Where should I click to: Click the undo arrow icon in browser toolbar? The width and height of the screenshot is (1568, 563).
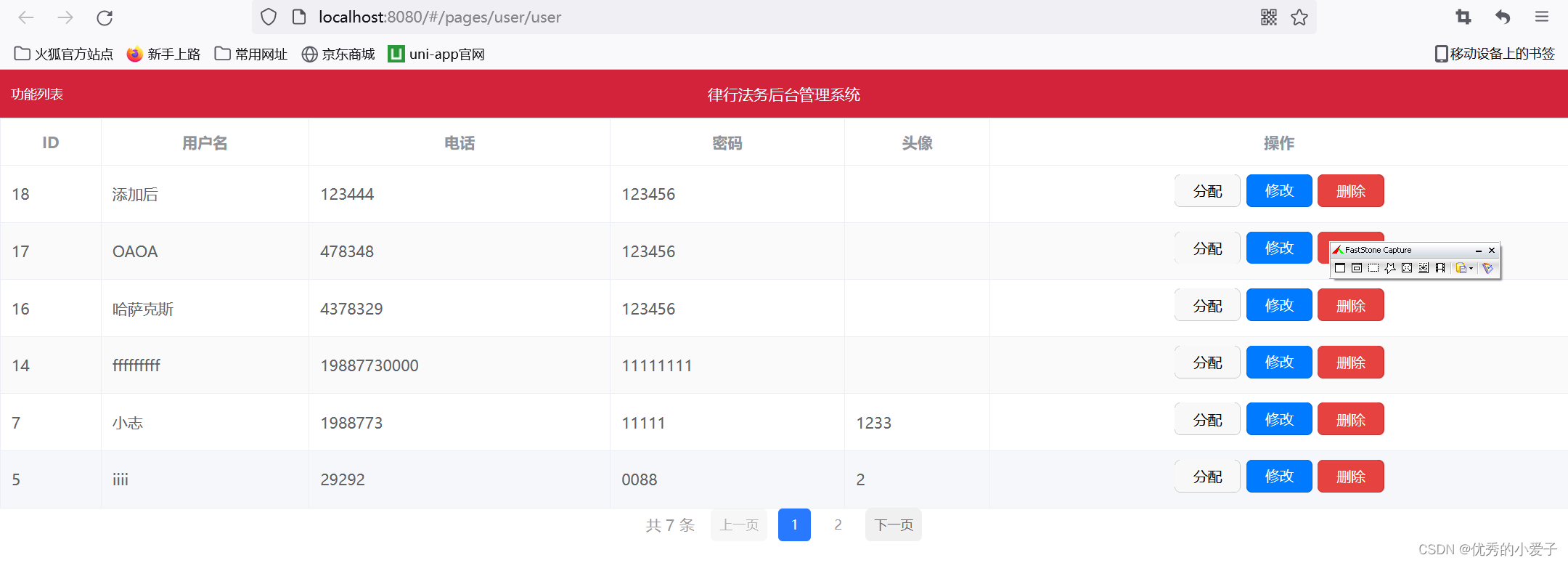(x=1503, y=17)
